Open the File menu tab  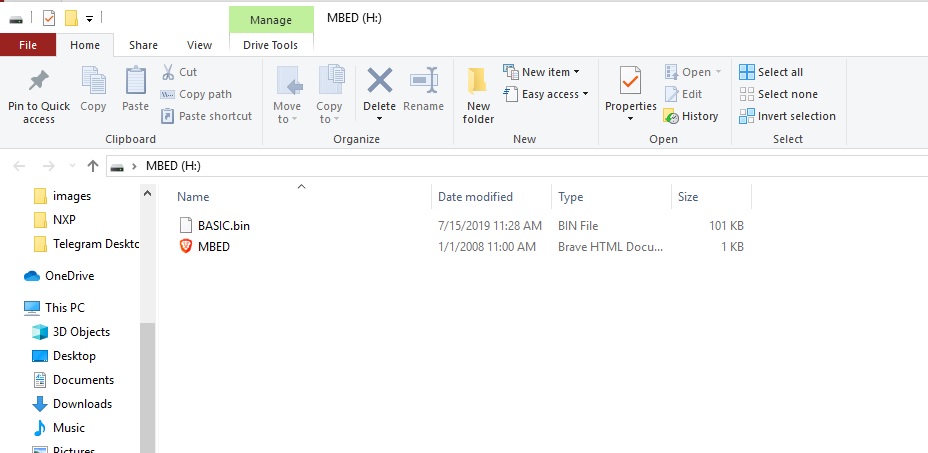click(28, 45)
